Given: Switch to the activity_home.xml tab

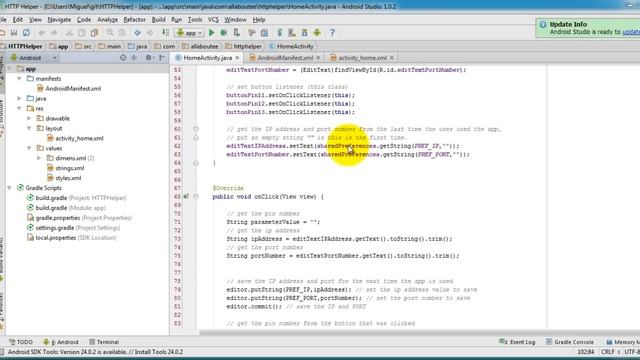Looking at the screenshot, I should click(x=362, y=58).
